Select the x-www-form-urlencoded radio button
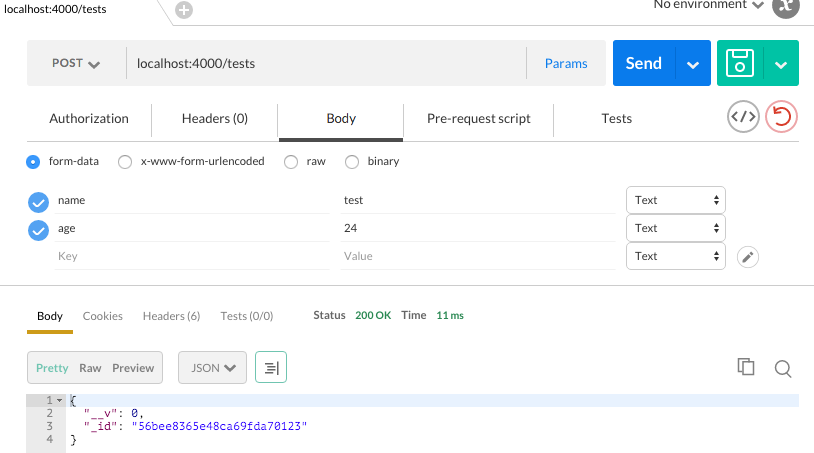 point(125,162)
